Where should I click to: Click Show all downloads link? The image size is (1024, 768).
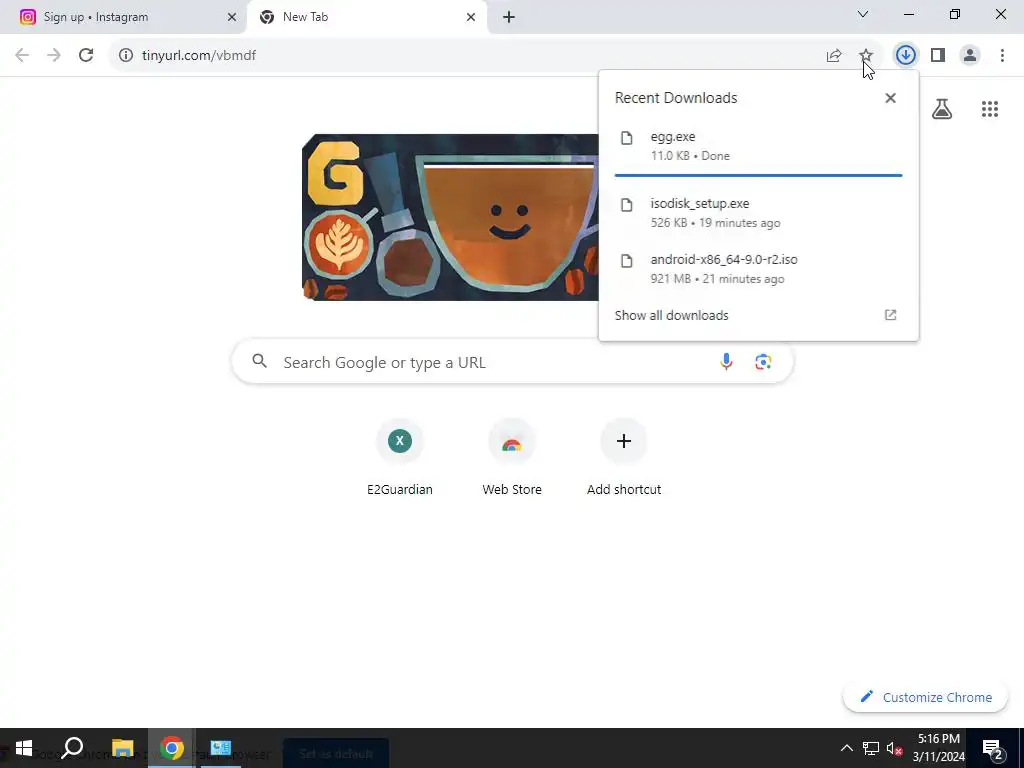[671, 315]
